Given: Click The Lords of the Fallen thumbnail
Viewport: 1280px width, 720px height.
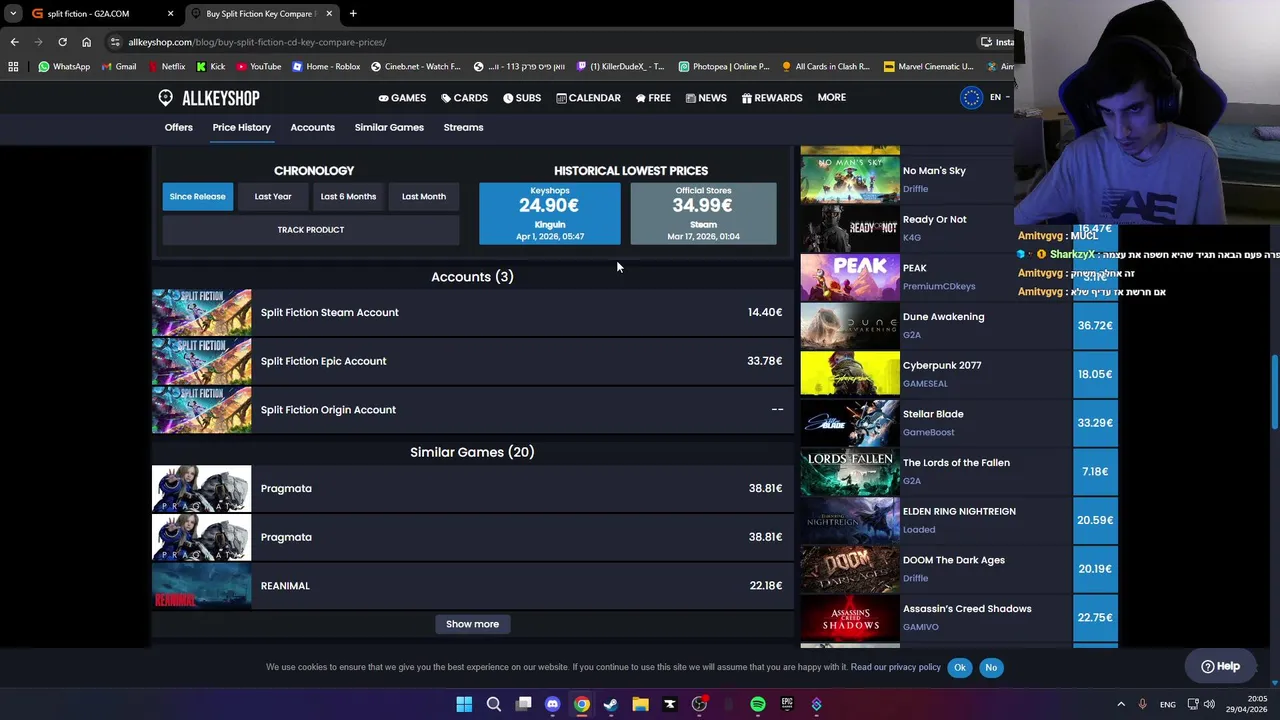Looking at the screenshot, I should point(850,471).
